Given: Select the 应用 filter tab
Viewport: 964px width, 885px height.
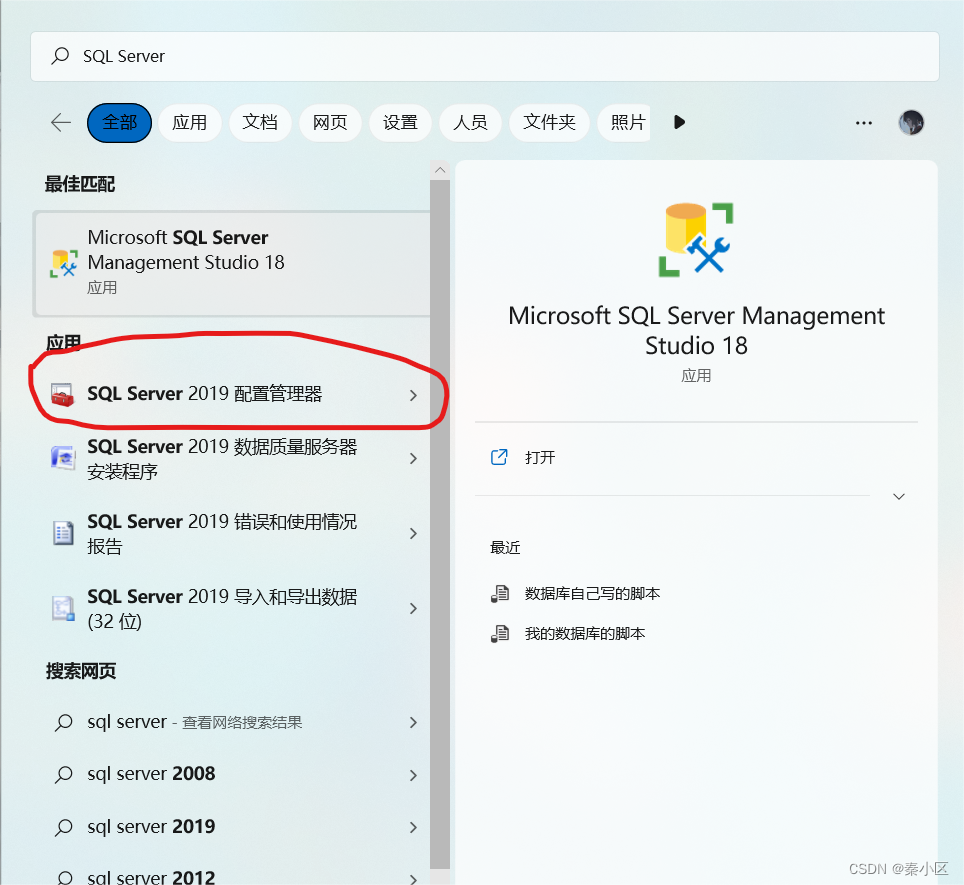Looking at the screenshot, I should click(x=189, y=122).
